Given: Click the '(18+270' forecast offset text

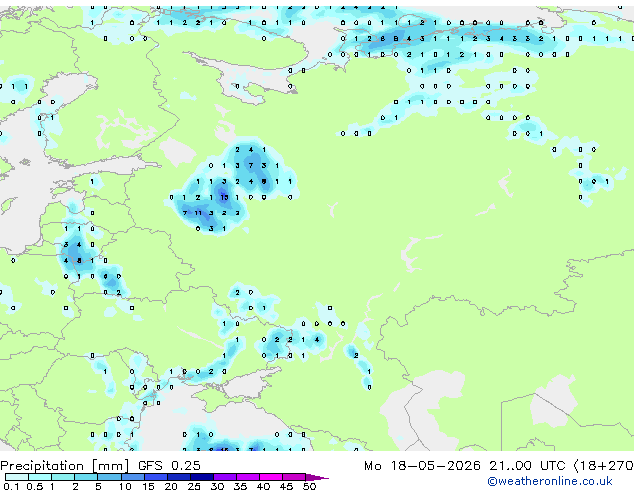Looking at the screenshot, I should (603, 466).
